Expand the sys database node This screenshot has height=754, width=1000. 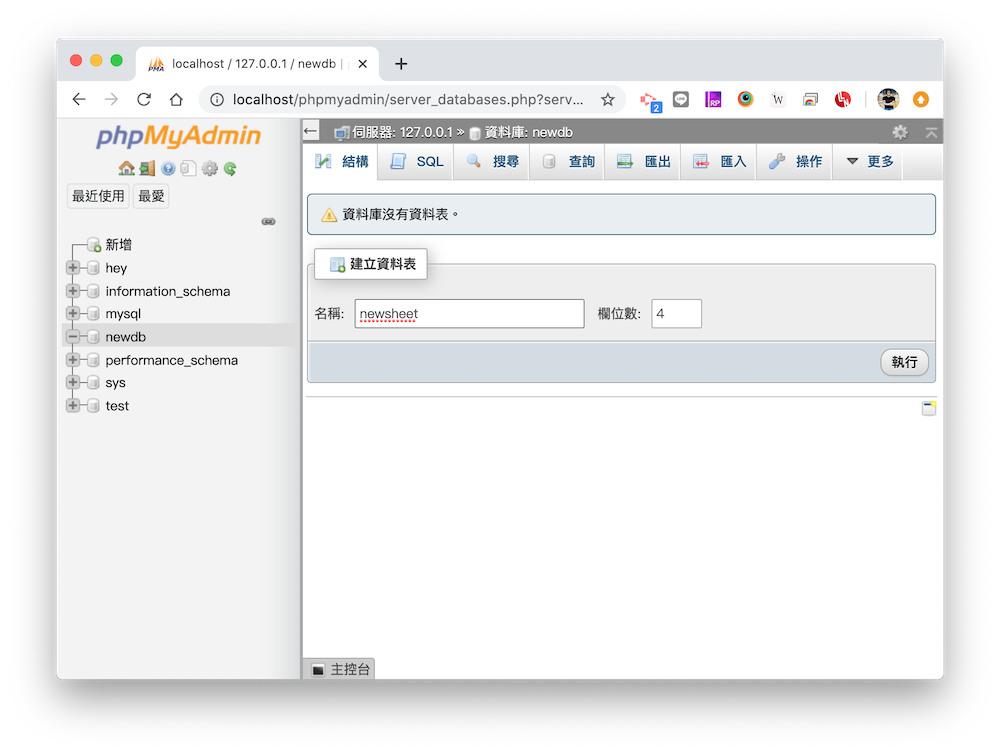click(73, 382)
